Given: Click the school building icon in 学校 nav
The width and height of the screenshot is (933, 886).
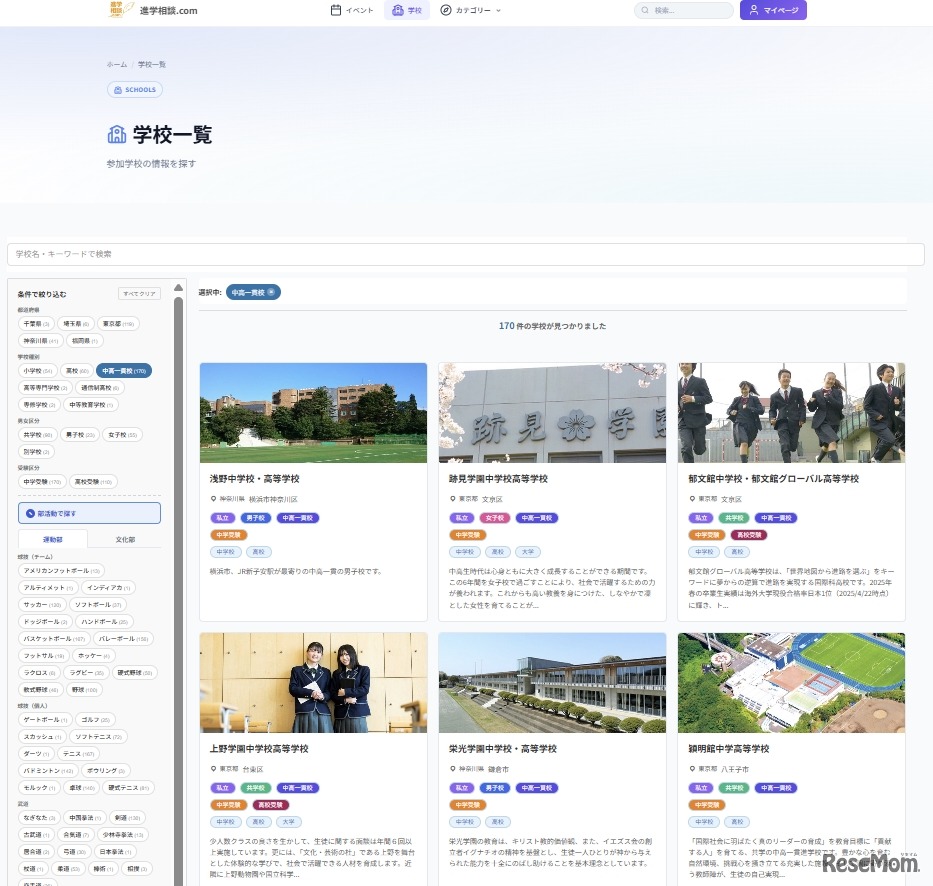Looking at the screenshot, I should [397, 10].
